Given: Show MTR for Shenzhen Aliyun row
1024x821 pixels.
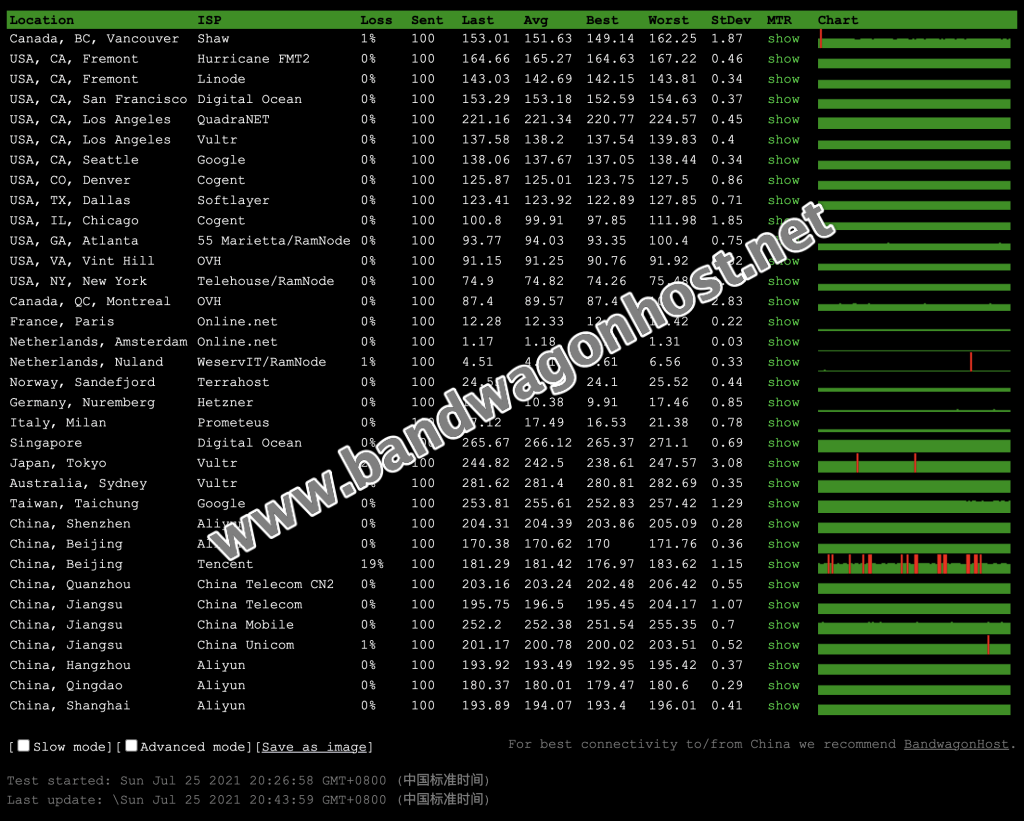Looking at the screenshot, I should pyautogui.click(x=783, y=524).
